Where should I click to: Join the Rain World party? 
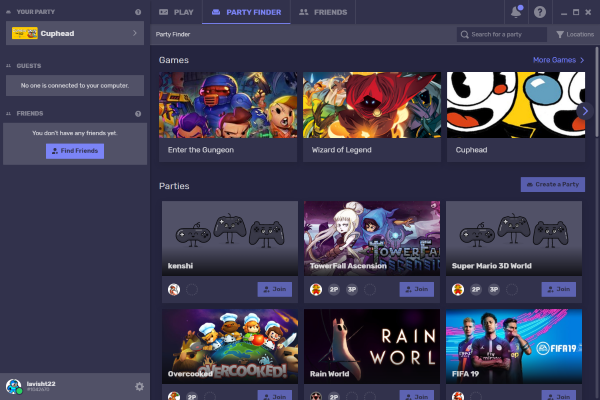pos(417,395)
